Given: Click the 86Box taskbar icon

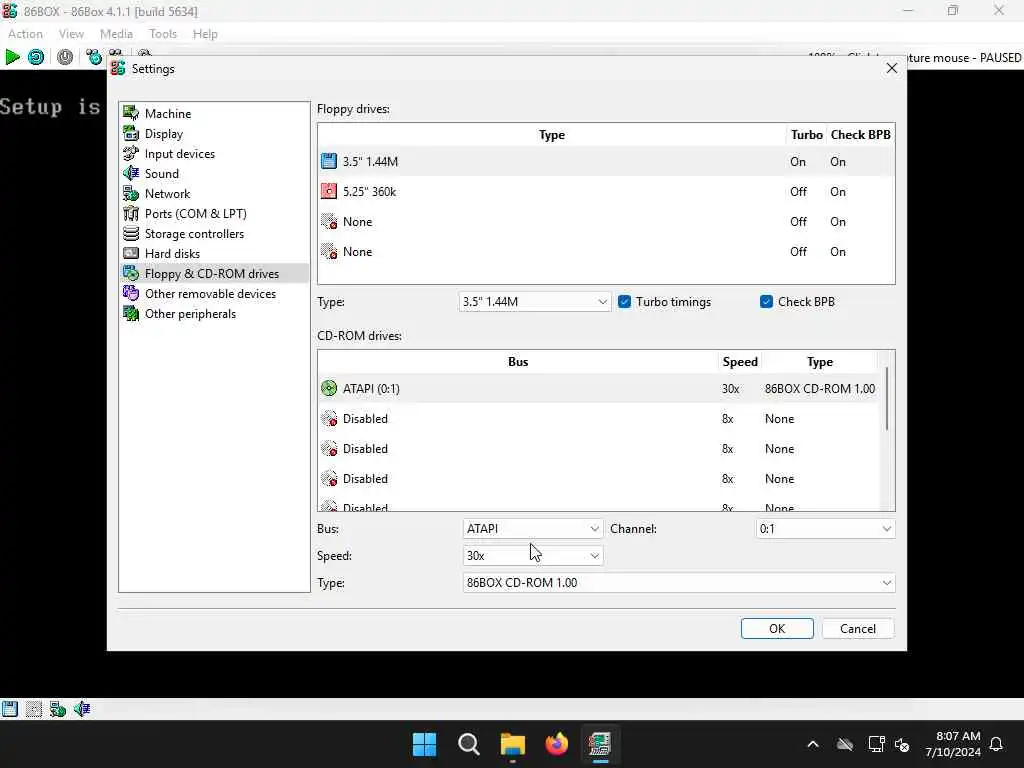Looking at the screenshot, I should (600, 744).
